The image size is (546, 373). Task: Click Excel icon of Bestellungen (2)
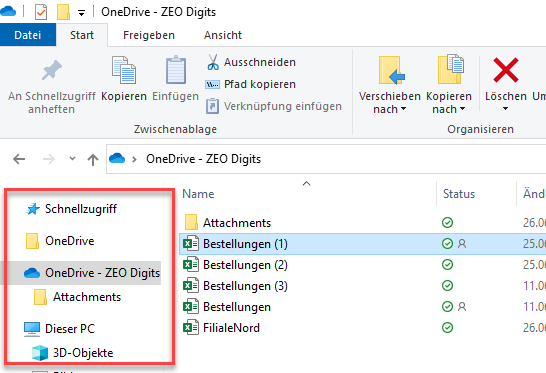click(191, 265)
